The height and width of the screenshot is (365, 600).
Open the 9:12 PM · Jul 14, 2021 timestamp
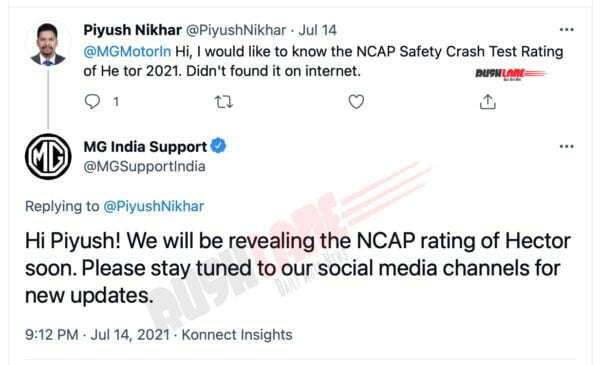click(x=97, y=335)
